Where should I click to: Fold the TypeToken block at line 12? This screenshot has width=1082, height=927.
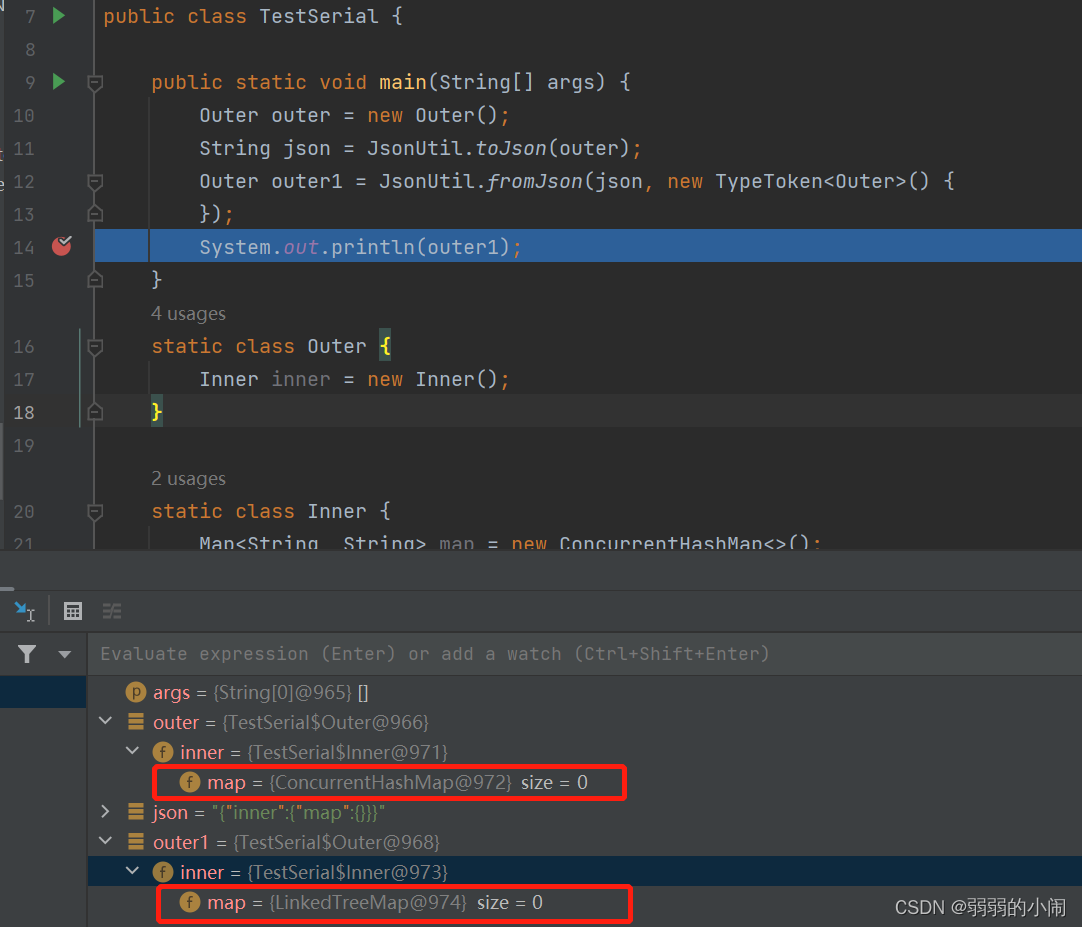(x=95, y=182)
